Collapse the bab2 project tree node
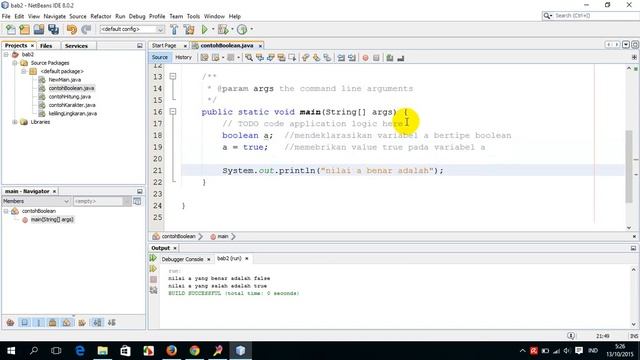This screenshot has width=640, height=360. tap(6, 54)
